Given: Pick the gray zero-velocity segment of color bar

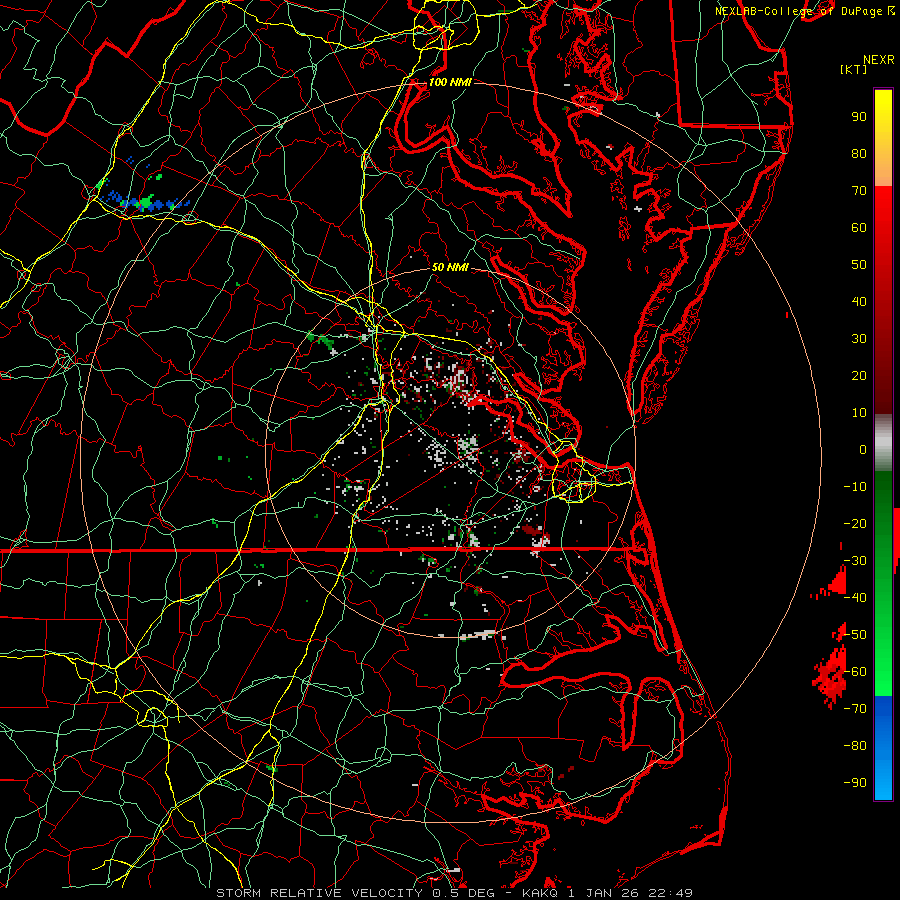Looking at the screenshot, I should (x=883, y=443).
